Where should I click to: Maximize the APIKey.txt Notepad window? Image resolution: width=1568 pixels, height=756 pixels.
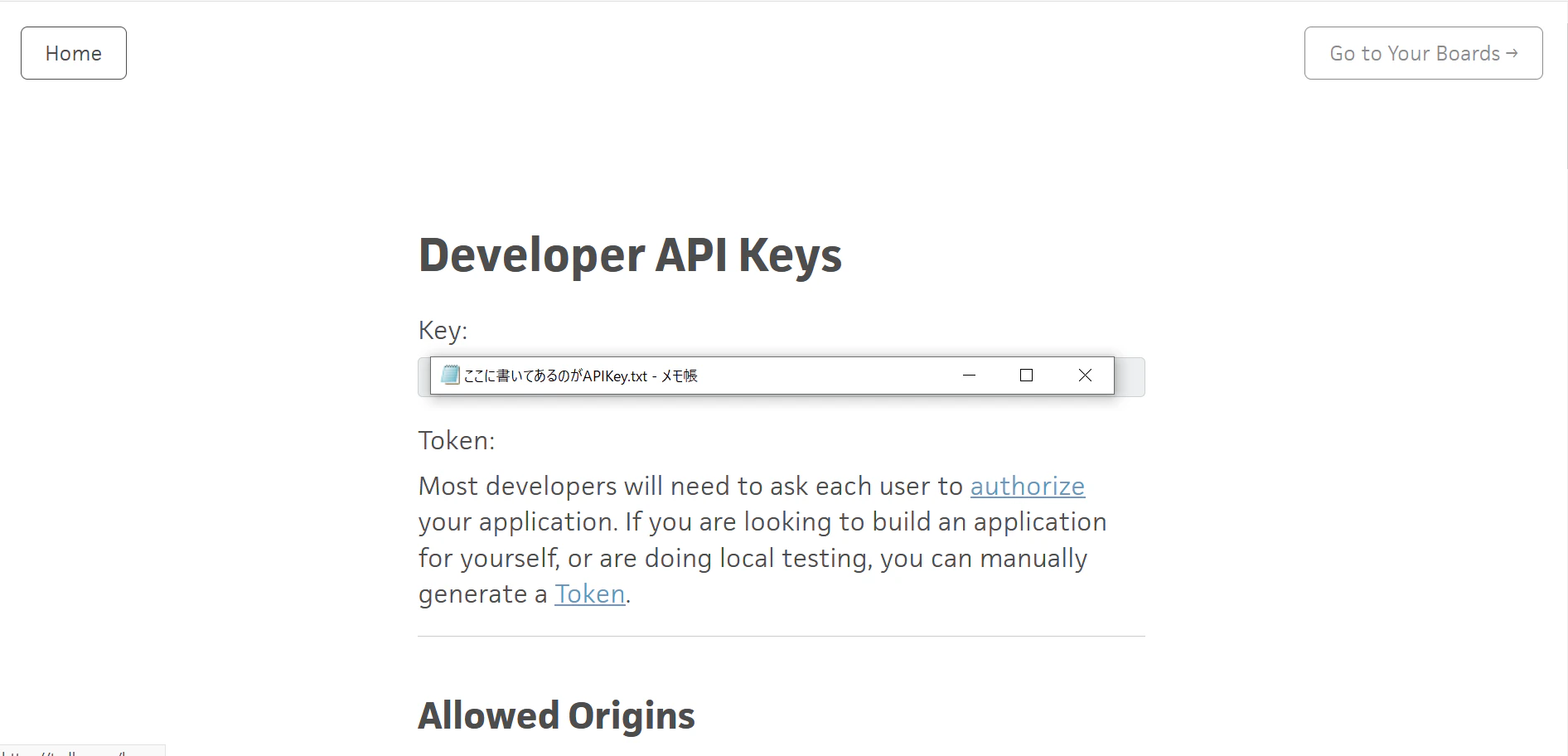(x=1026, y=376)
